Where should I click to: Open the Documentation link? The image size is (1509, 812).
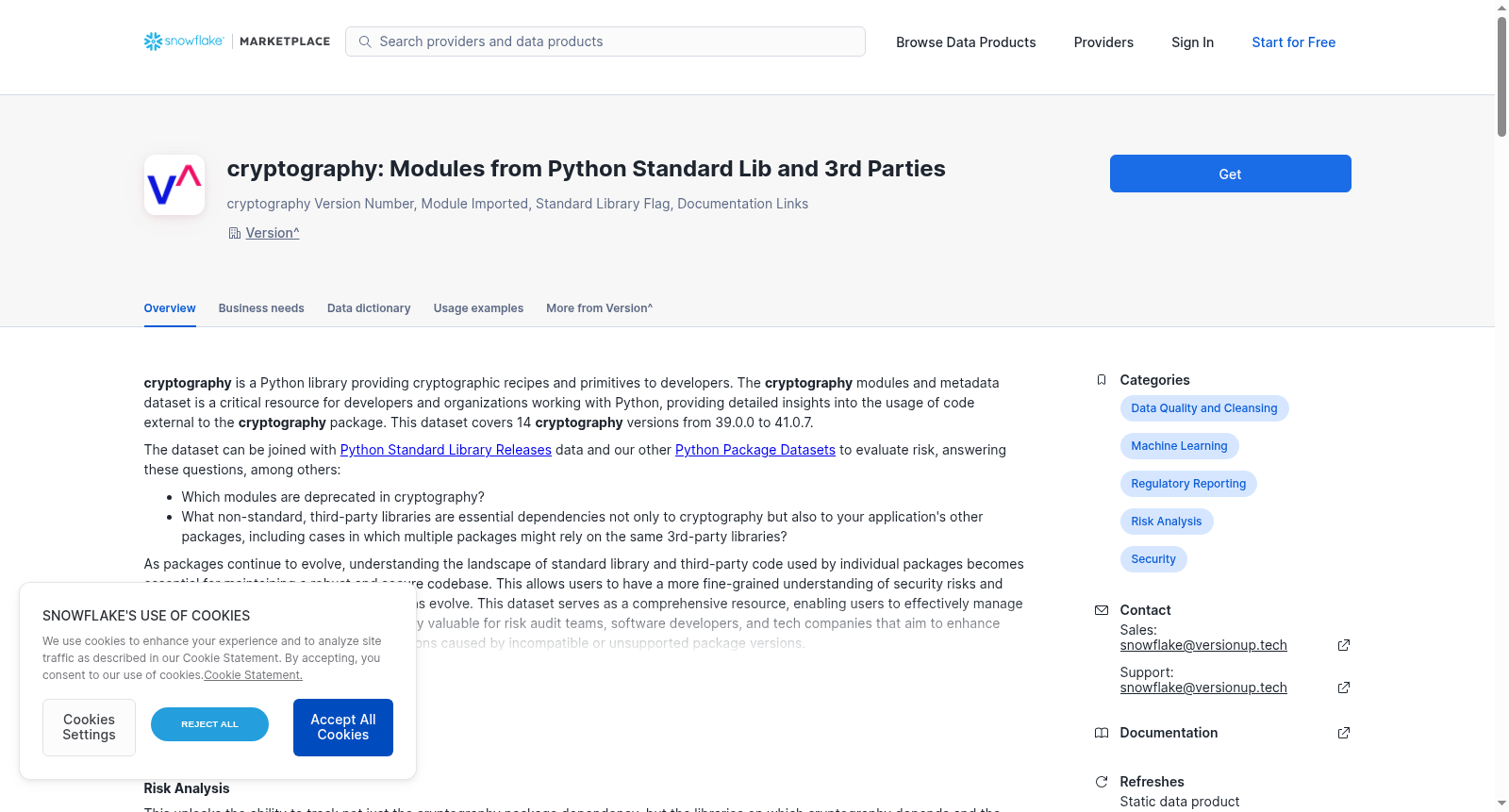click(1169, 733)
